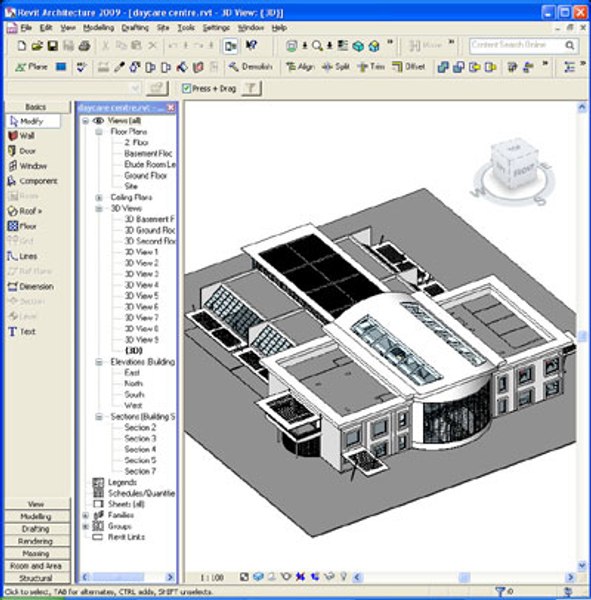Open the Window menu

pyautogui.click(x=251, y=28)
